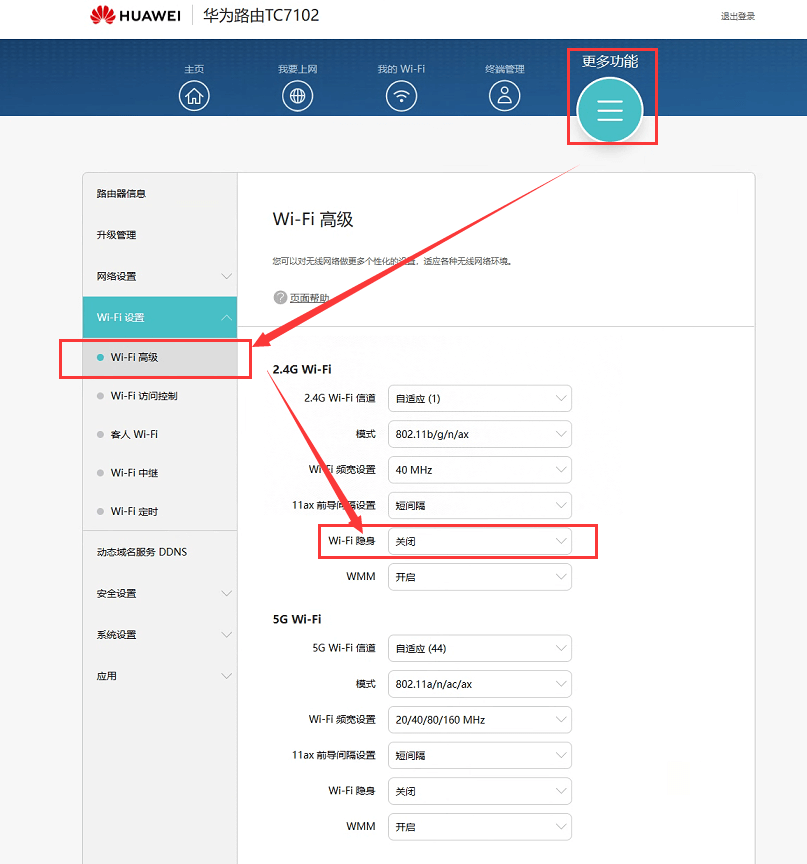
Task: Open the 页面帮助 link
Action: click(309, 298)
